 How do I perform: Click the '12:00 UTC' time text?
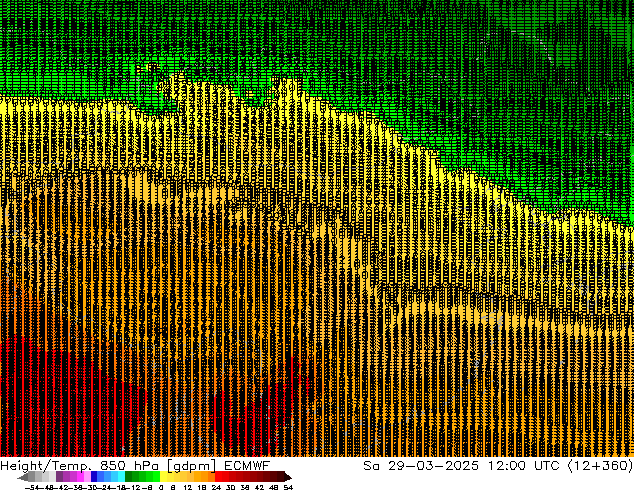click(x=524, y=466)
